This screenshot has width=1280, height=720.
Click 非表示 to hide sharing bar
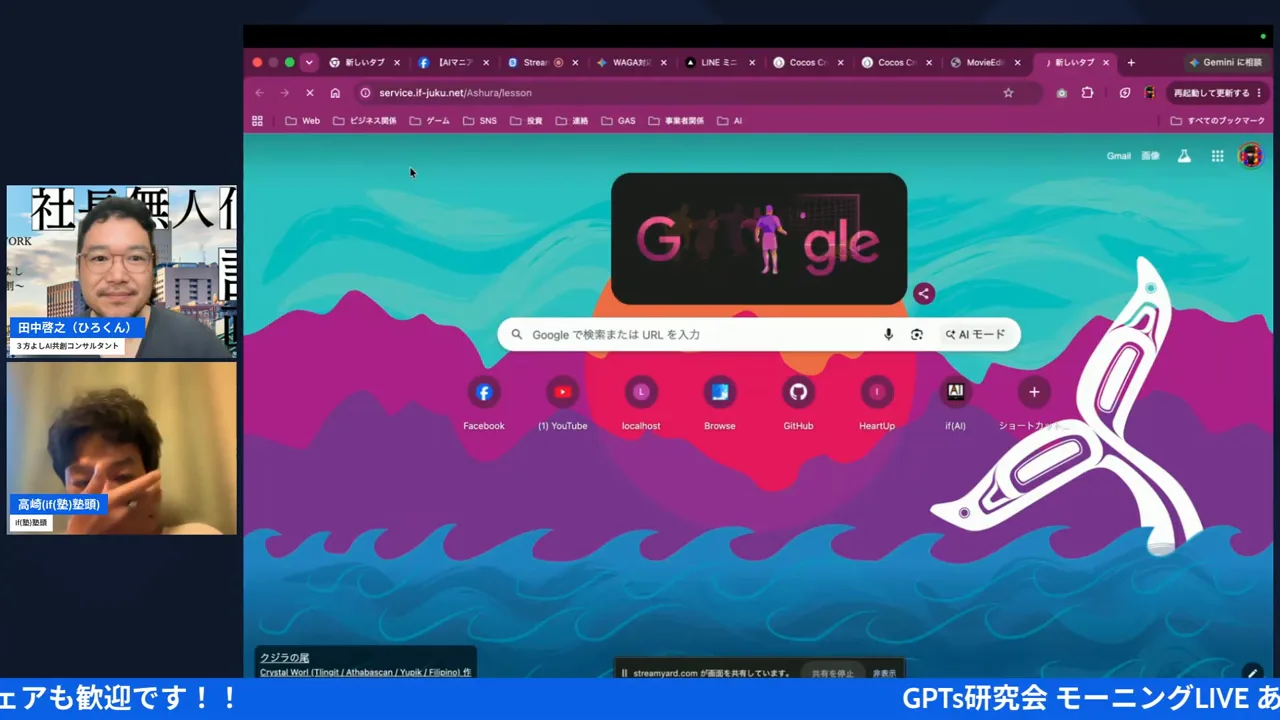(884, 673)
